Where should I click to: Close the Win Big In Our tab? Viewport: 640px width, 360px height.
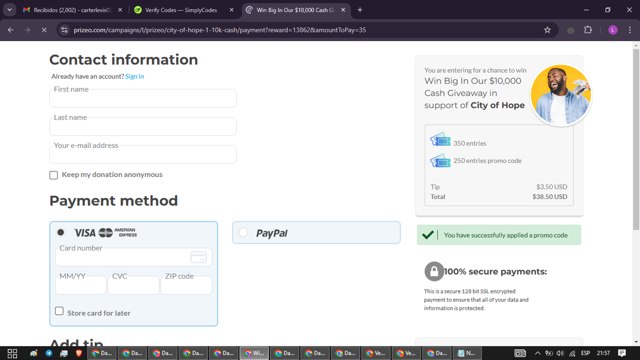[343, 10]
